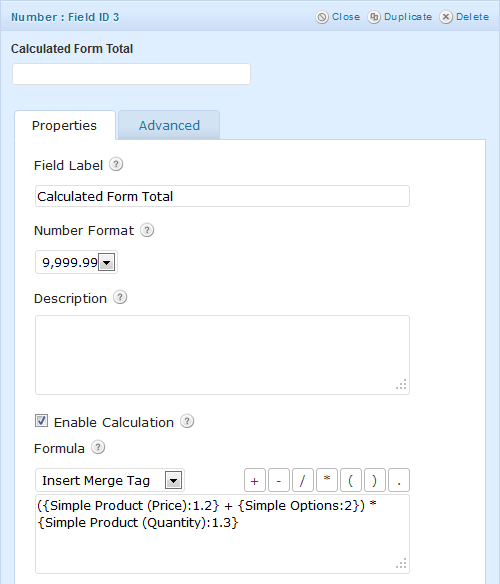Viewport: 500px width, 584px height.
Task: Click the Duplicate field icon
Action: pyautogui.click(x=374, y=17)
